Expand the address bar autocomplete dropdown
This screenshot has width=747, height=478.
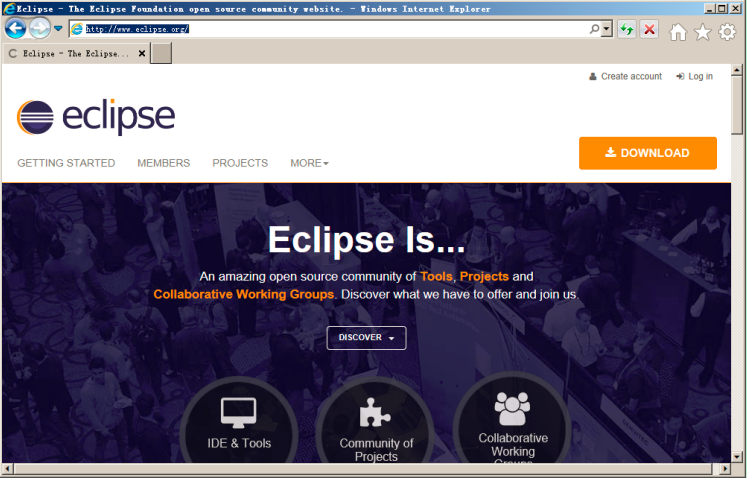pos(606,29)
